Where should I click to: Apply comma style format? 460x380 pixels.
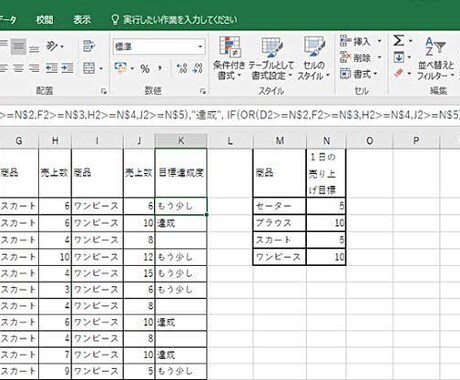click(x=160, y=69)
